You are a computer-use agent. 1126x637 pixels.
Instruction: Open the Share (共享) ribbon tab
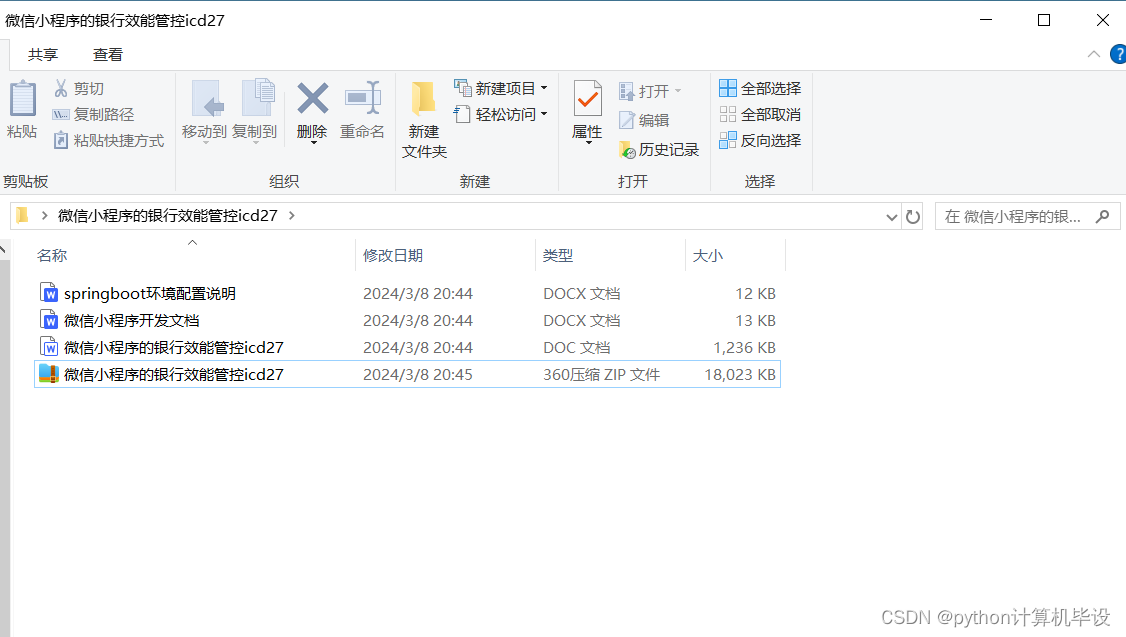coord(43,55)
